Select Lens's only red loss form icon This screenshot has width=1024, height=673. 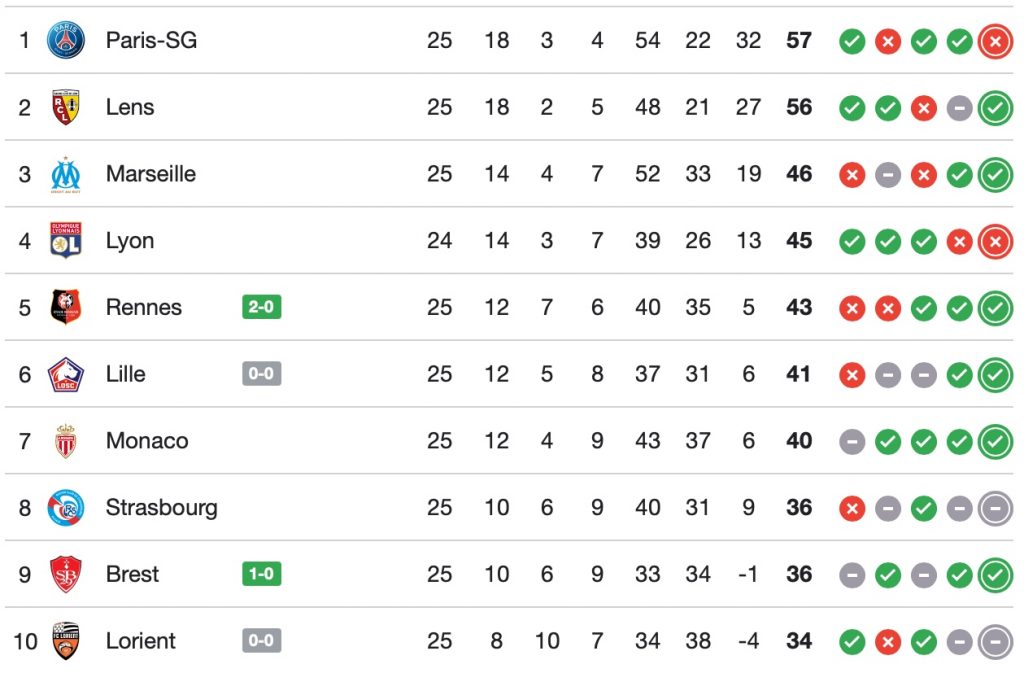point(924,107)
